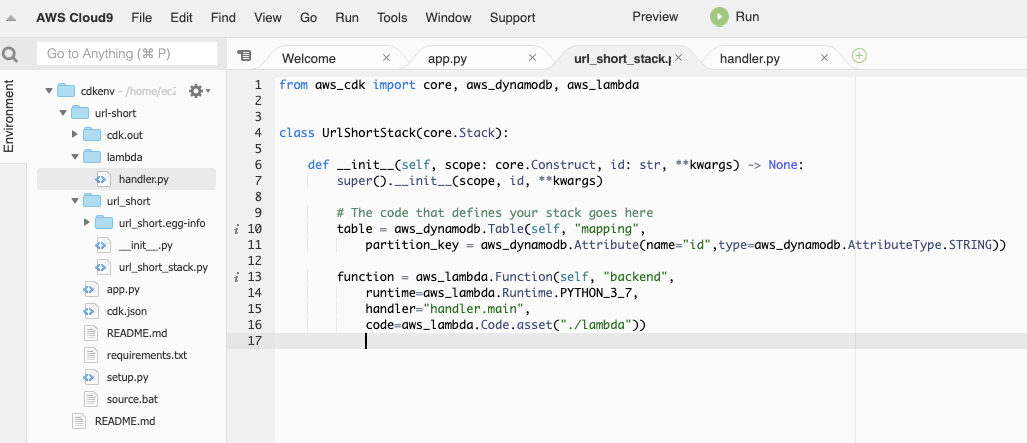
Task: Click the setup.py file icon
Action: [x=90, y=377]
